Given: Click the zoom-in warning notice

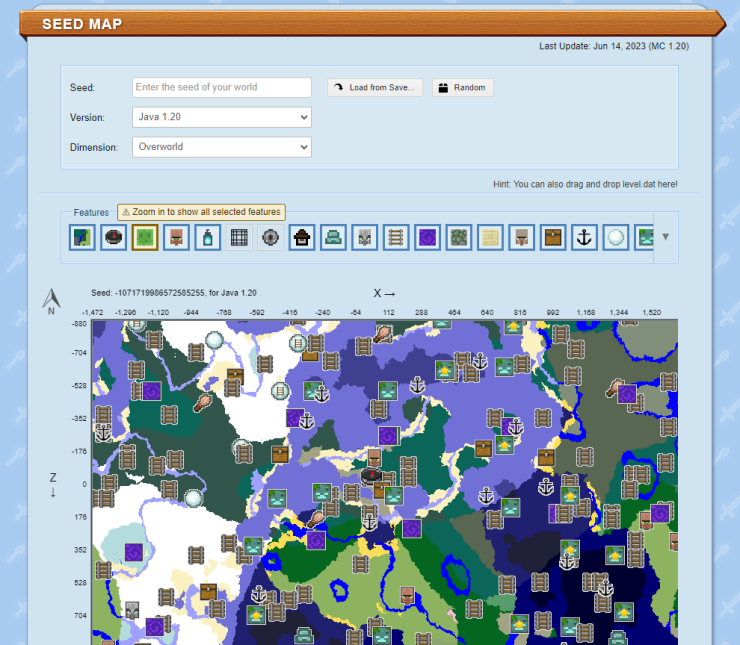Looking at the screenshot, I should coord(201,212).
